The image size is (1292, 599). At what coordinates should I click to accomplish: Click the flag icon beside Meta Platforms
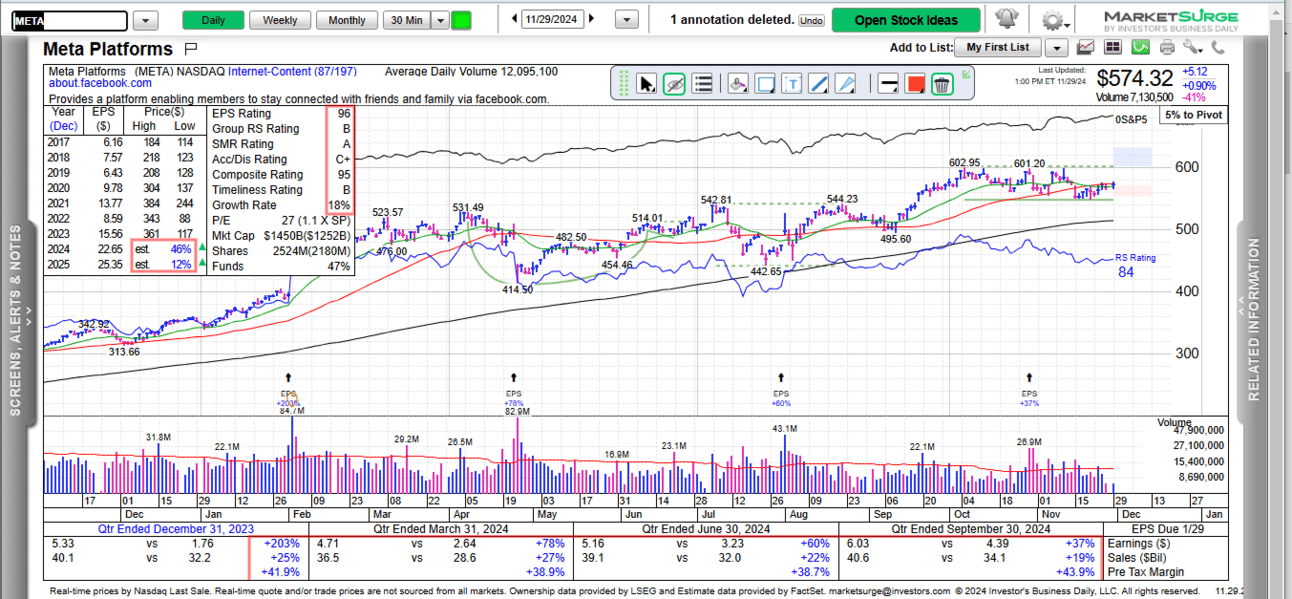[x=191, y=48]
